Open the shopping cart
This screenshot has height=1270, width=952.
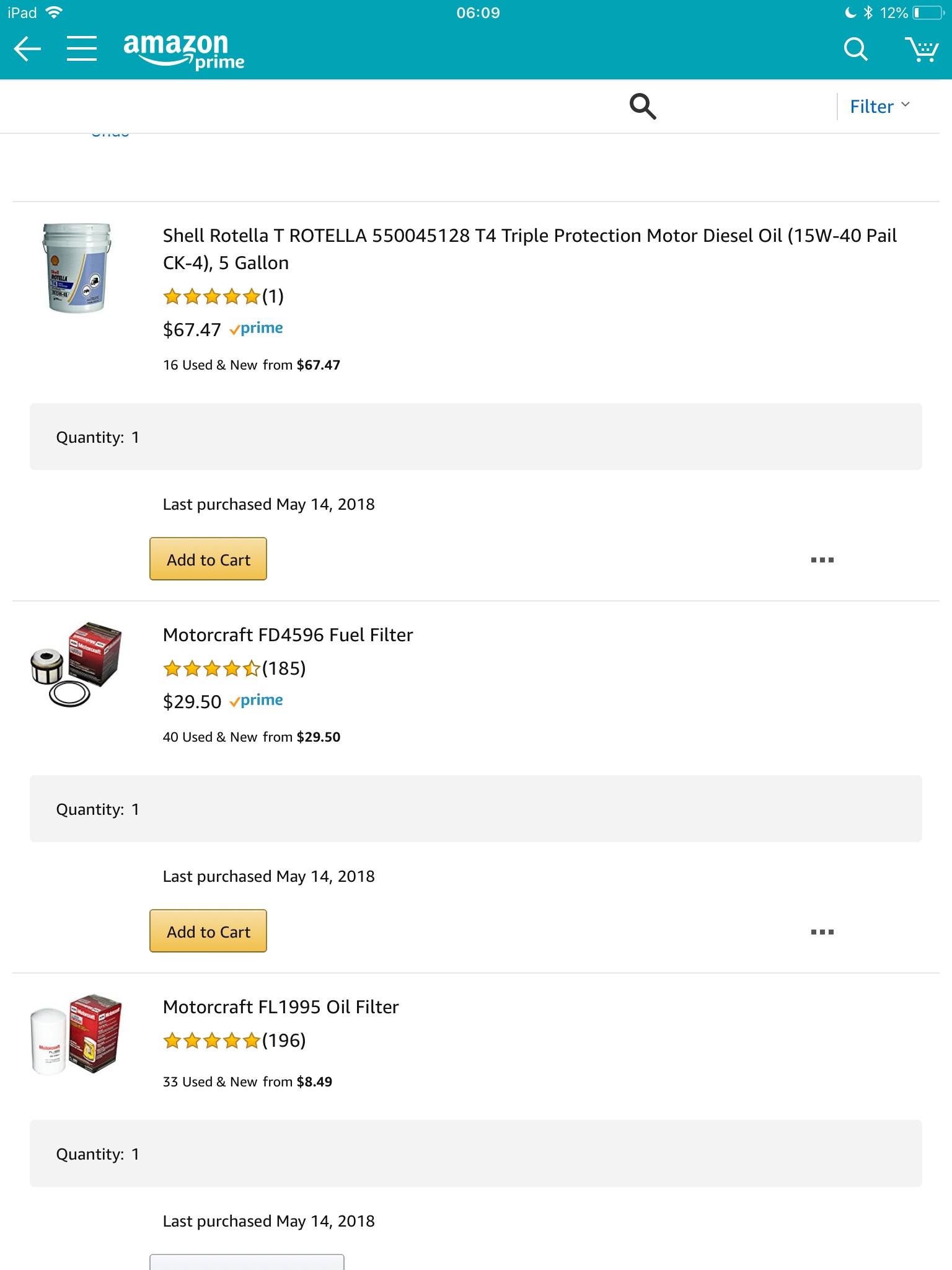point(922,49)
